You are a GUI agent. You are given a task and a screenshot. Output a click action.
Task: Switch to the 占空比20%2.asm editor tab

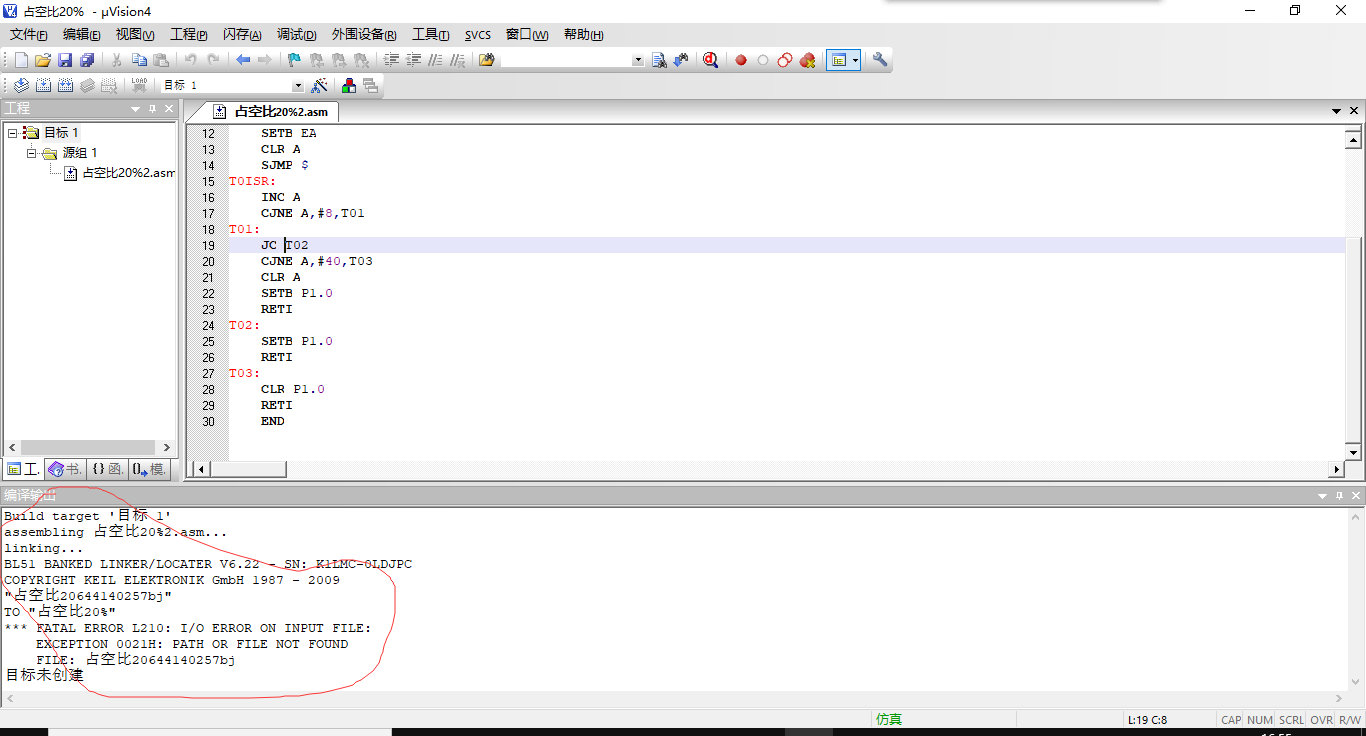click(270, 111)
